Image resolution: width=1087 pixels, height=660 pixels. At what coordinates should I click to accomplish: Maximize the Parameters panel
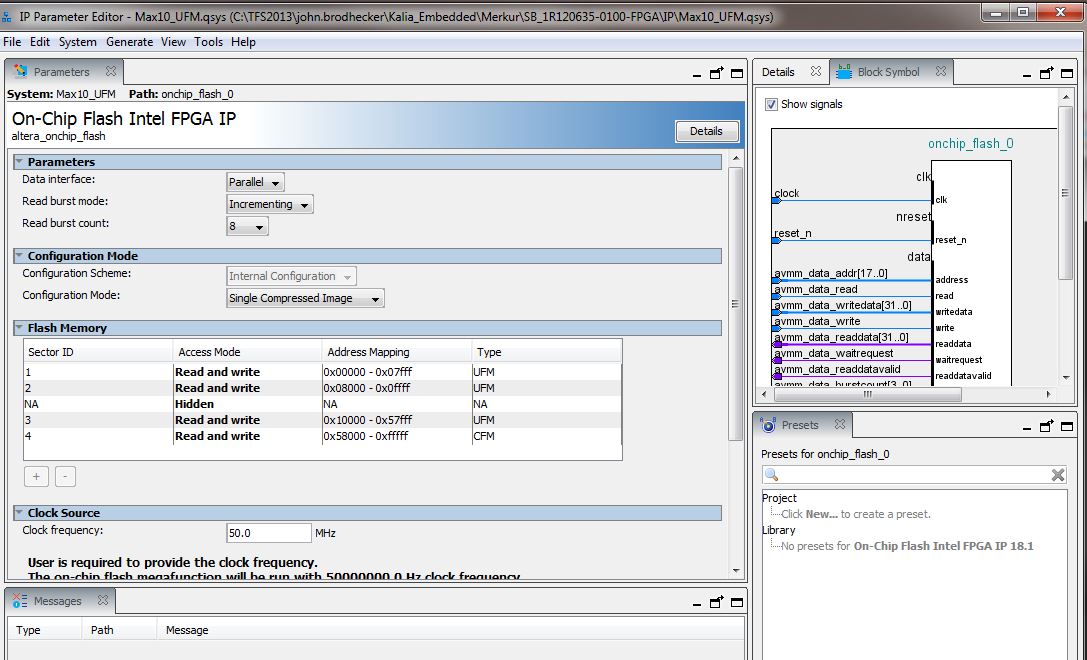click(737, 73)
